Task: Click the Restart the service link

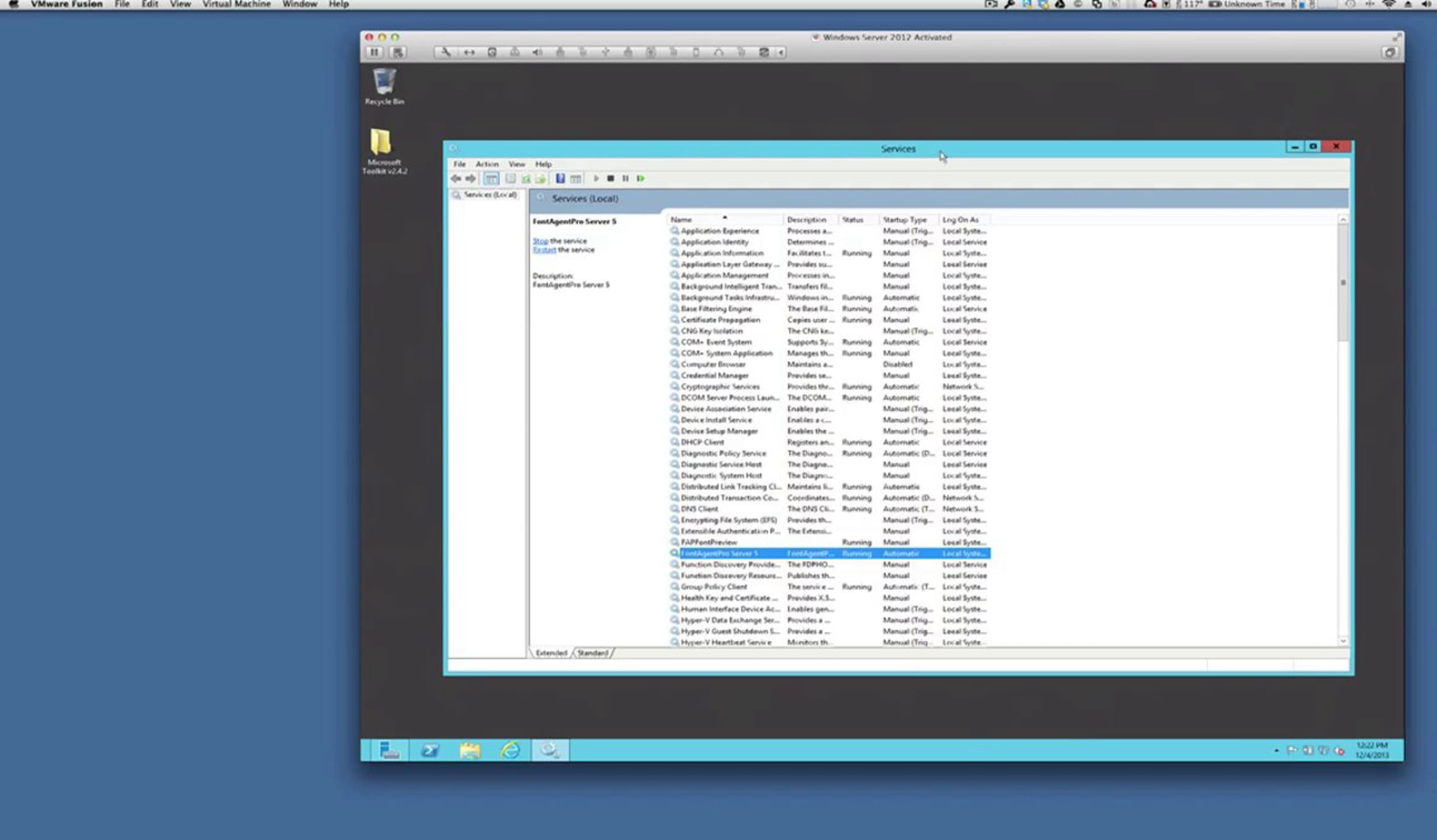Action: coord(544,250)
